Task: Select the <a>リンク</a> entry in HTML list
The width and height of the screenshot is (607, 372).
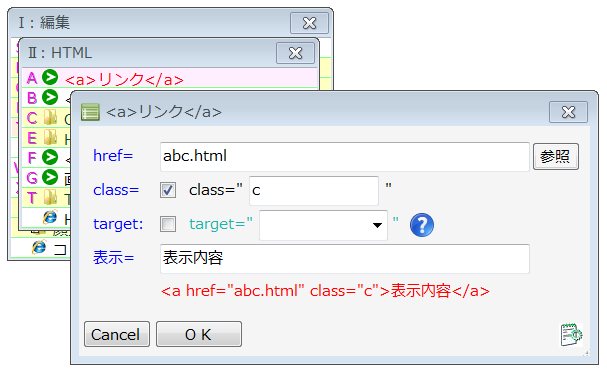Action: click(x=170, y=78)
